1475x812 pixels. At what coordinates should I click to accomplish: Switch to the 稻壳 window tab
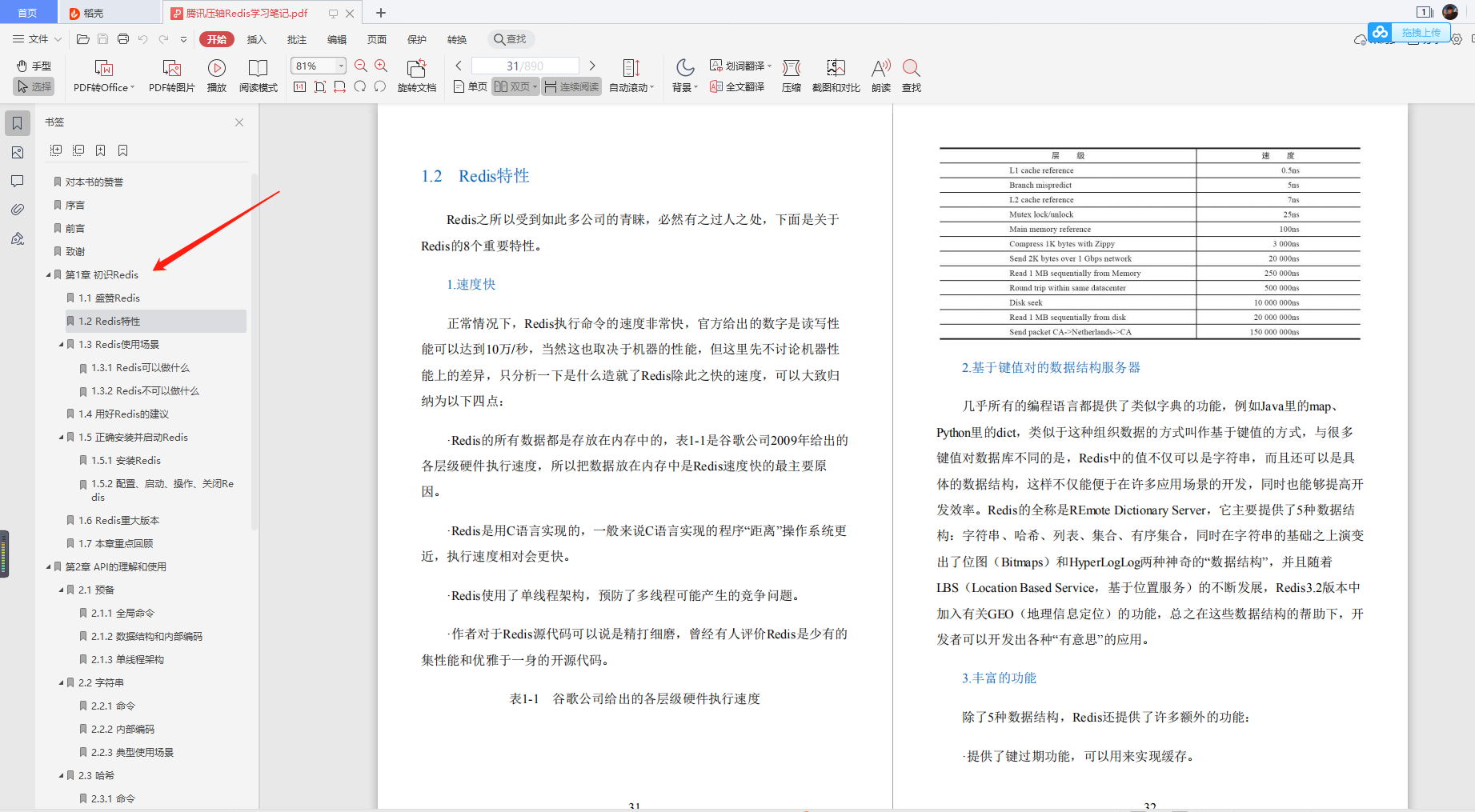(x=109, y=13)
